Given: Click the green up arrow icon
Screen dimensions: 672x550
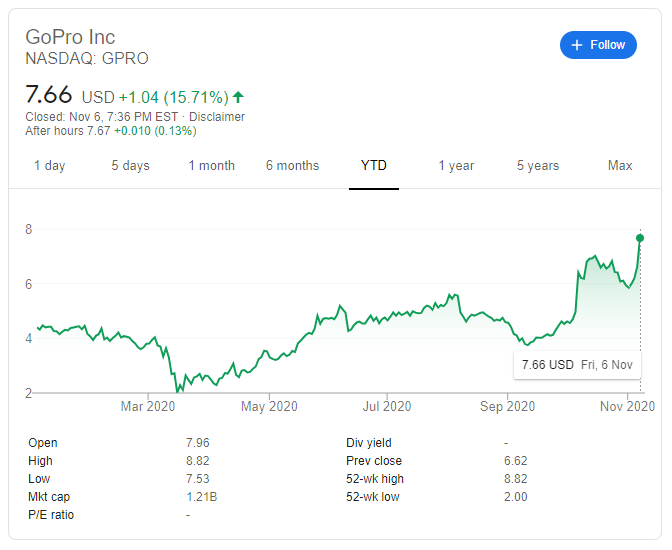Looking at the screenshot, I should click(x=238, y=98).
